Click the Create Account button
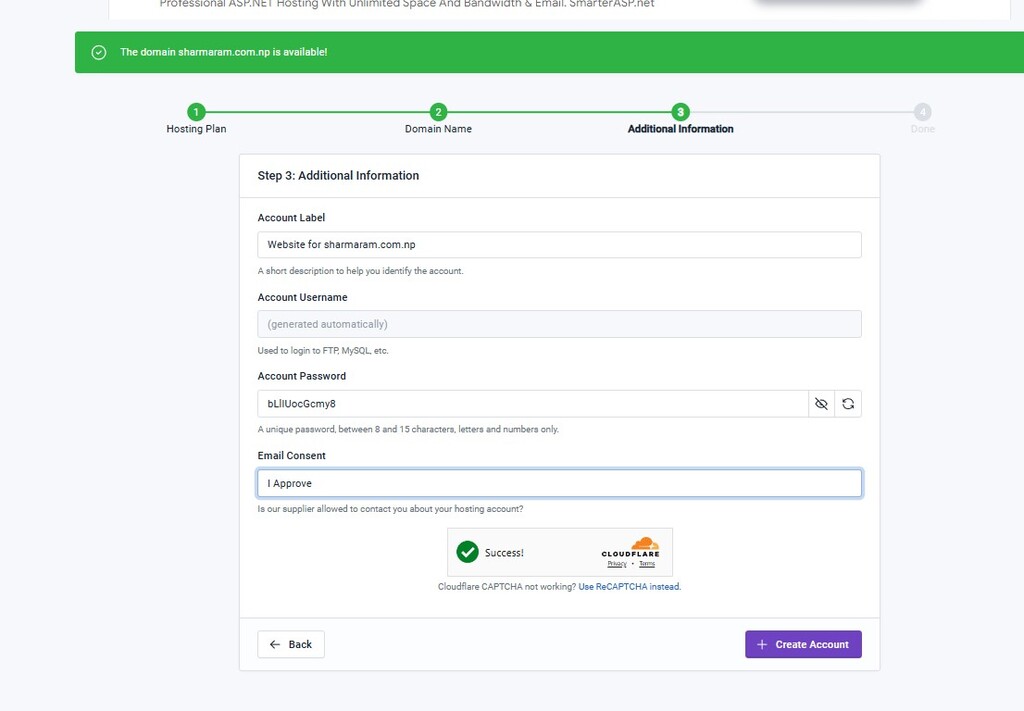 click(803, 644)
